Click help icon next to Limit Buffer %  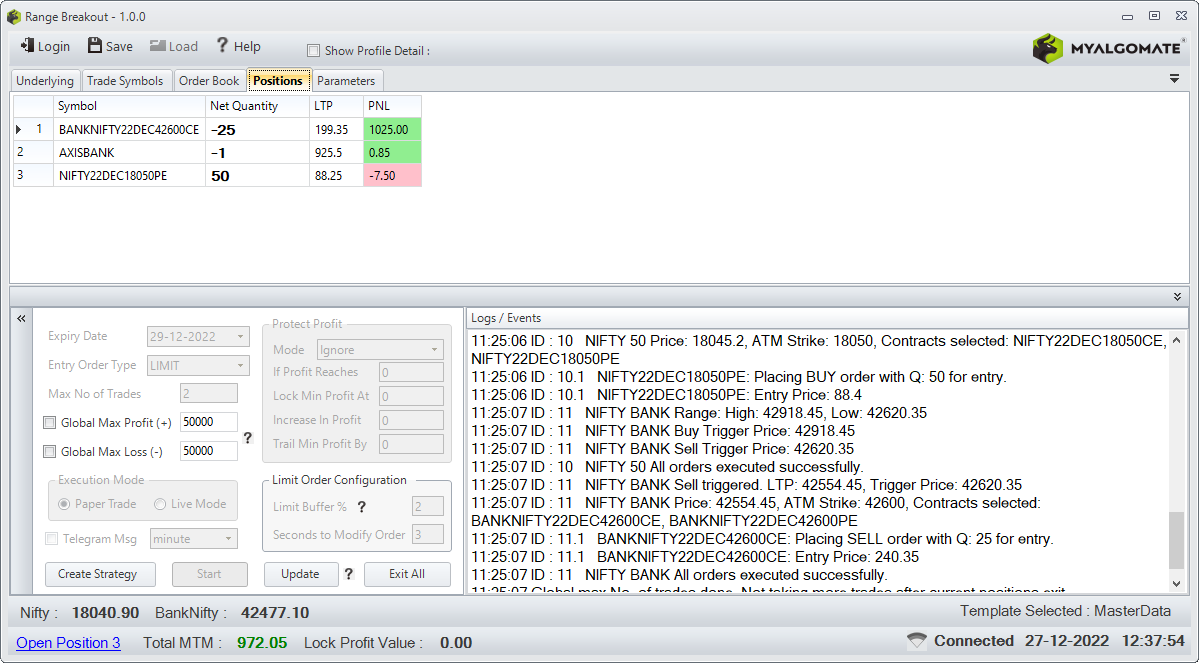click(362, 506)
